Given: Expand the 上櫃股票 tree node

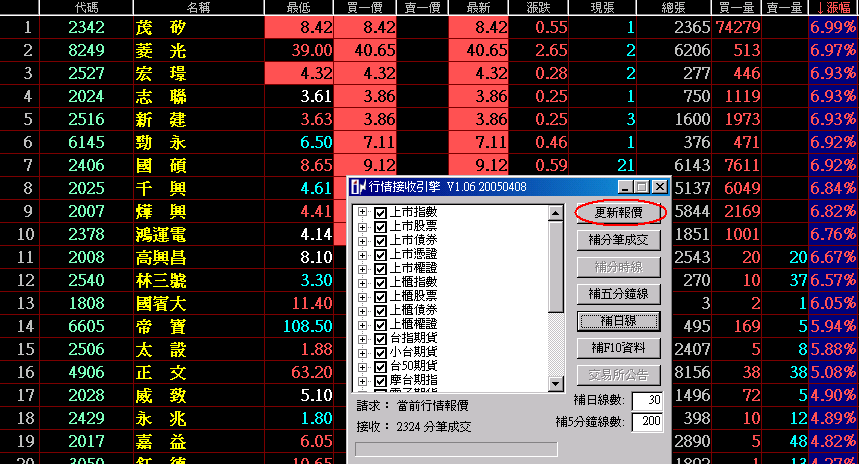Looking at the screenshot, I should pyautogui.click(x=362, y=296).
